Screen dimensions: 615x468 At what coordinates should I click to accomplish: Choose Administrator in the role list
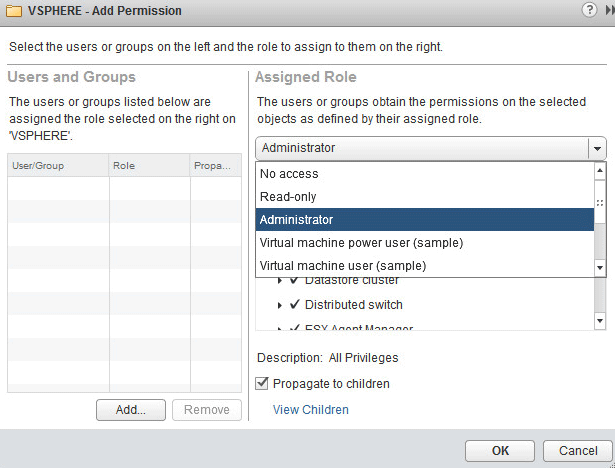(425, 220)
